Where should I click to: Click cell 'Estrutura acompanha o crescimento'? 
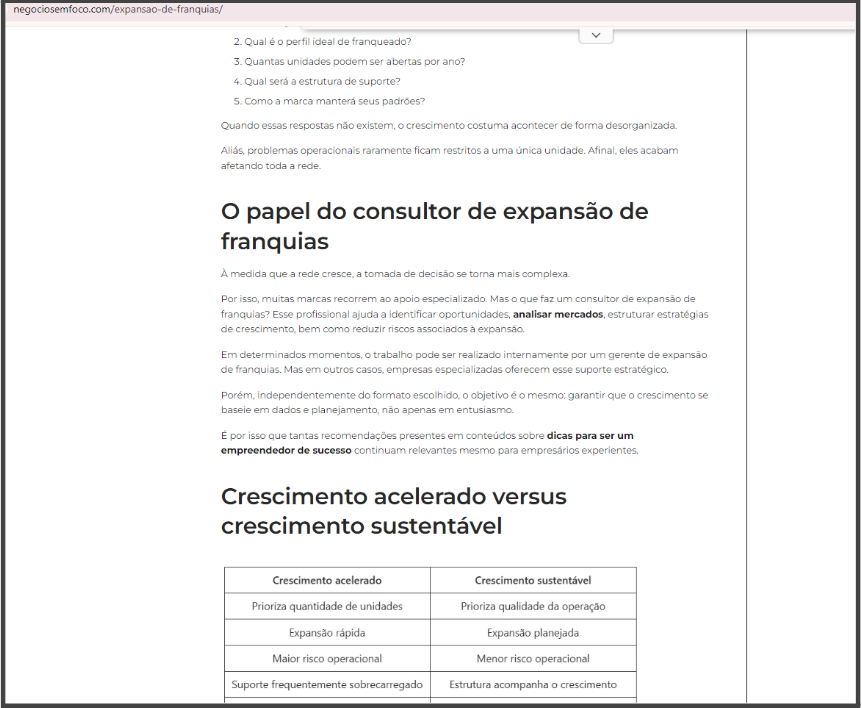pyautogui.click(x=533, y=684)
